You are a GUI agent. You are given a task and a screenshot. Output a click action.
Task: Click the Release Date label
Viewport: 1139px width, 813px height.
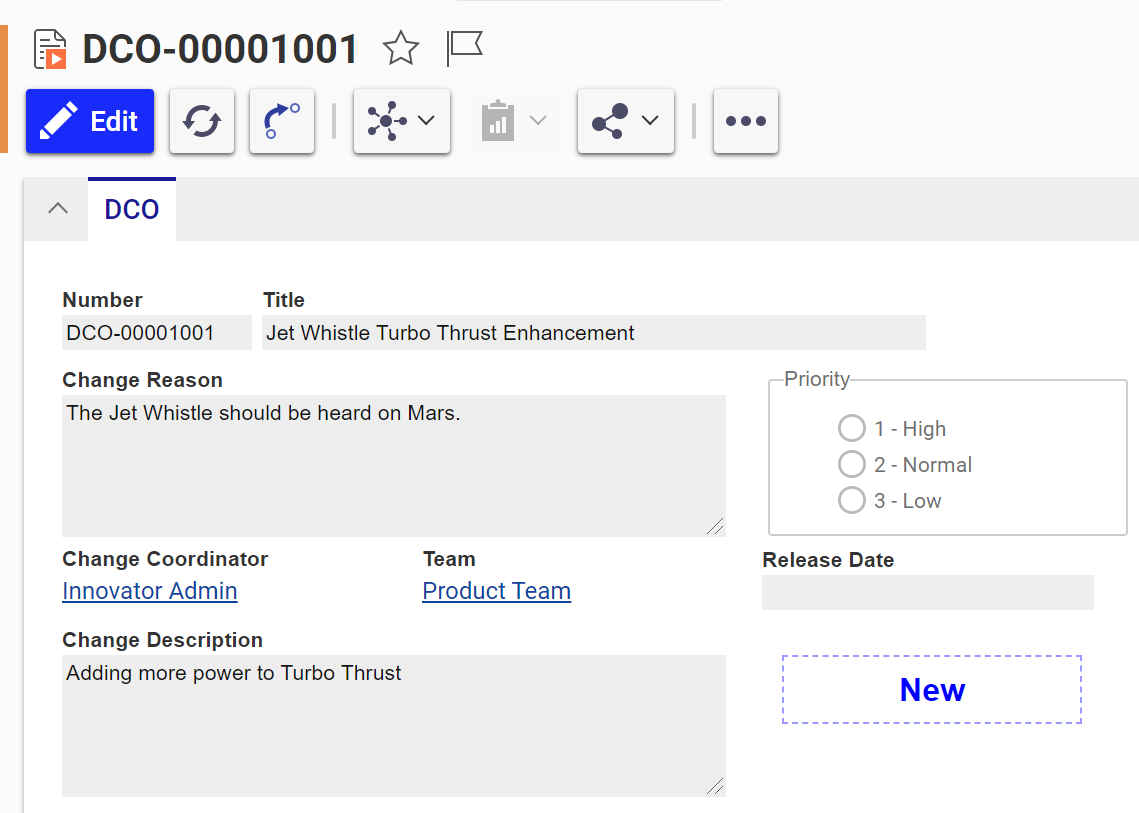click(x=828, y=560)
